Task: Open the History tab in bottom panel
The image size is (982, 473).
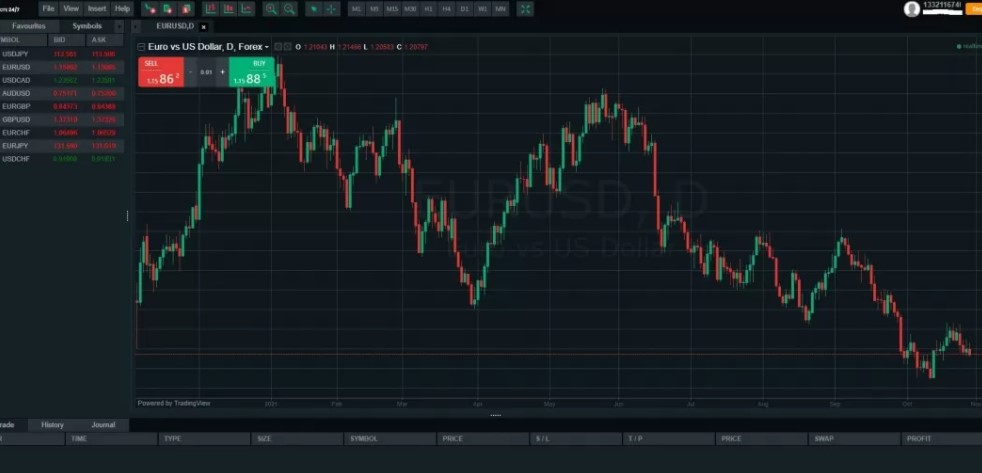Action: [53, 425]
